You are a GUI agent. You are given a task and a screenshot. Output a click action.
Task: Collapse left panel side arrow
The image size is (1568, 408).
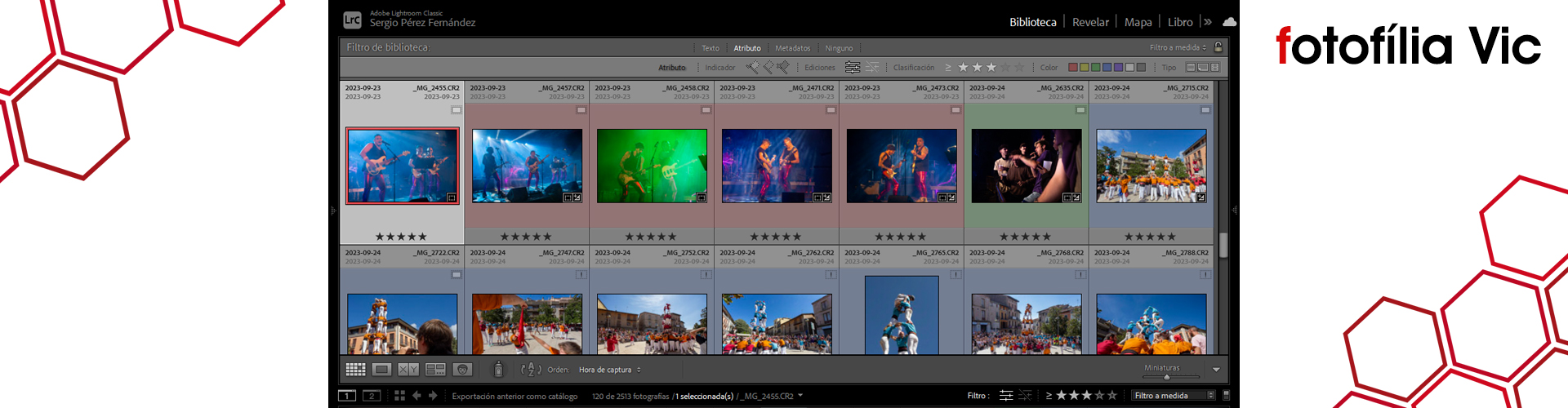[333, 211]
